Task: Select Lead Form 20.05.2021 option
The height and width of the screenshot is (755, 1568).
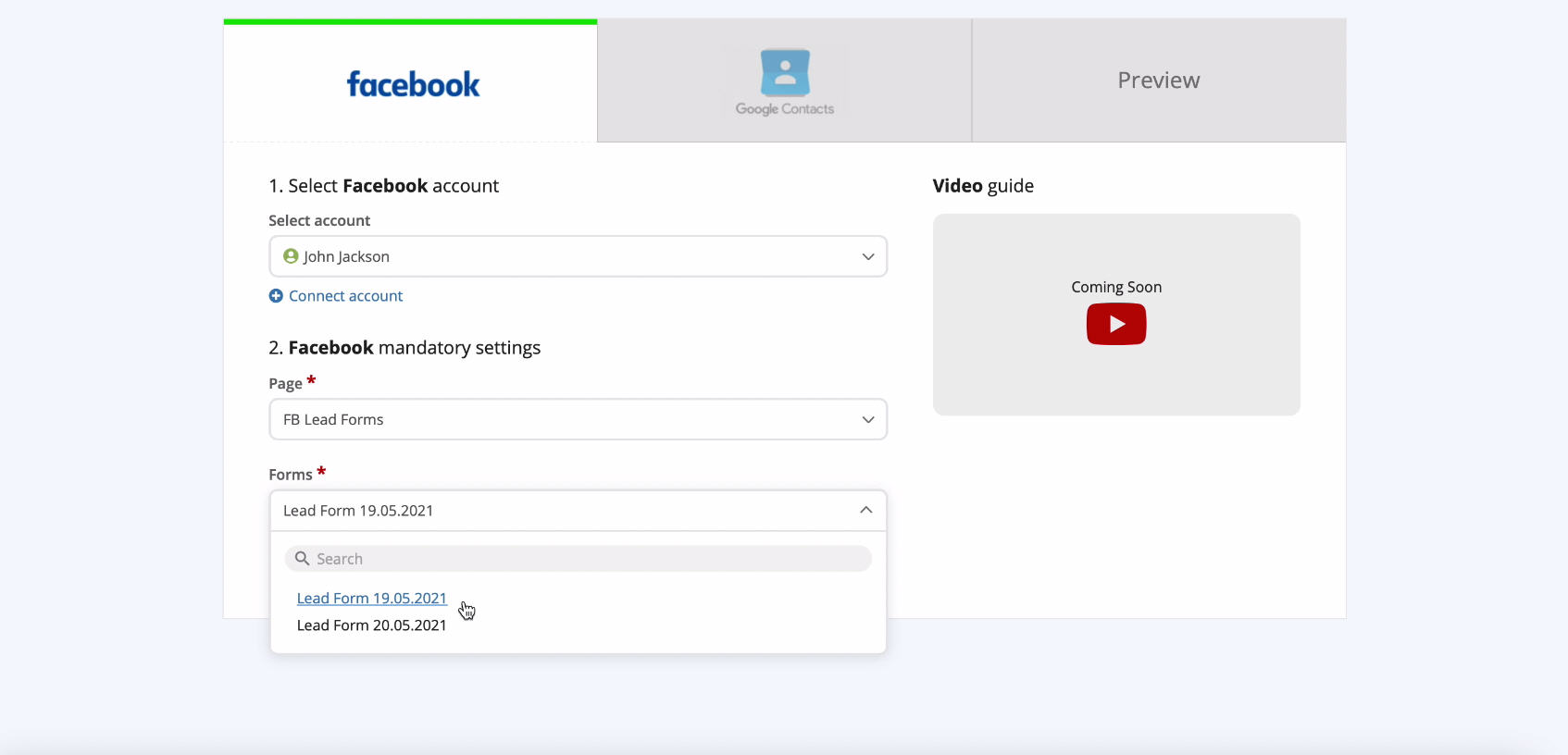Action: [372, 625]
